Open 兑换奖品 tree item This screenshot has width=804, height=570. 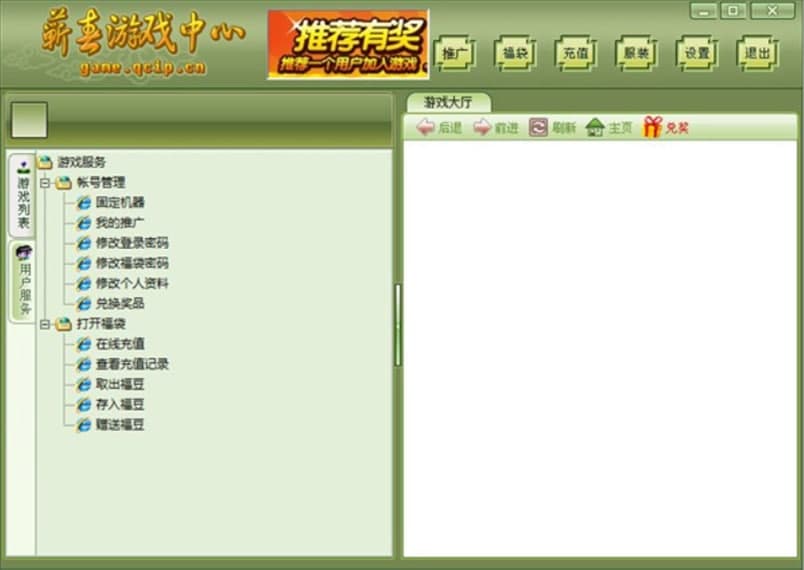[x=120, y=303]
